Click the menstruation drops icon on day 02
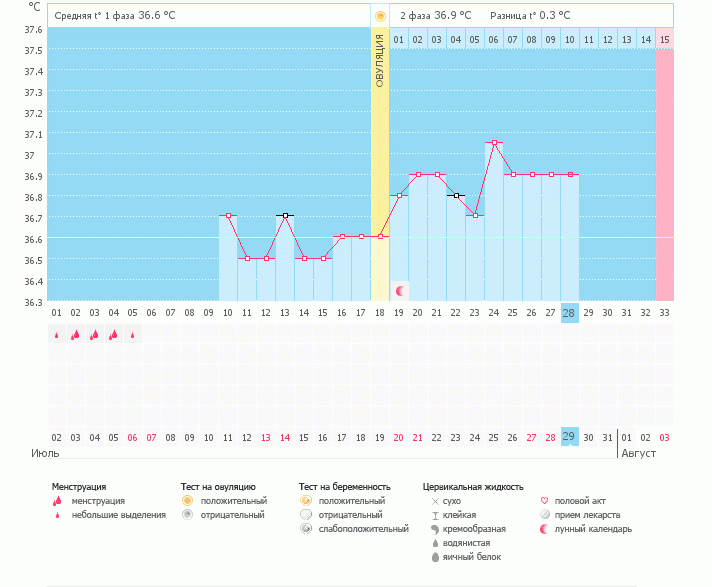The height and width of the screenshot is (587, 712). [75, 335]
